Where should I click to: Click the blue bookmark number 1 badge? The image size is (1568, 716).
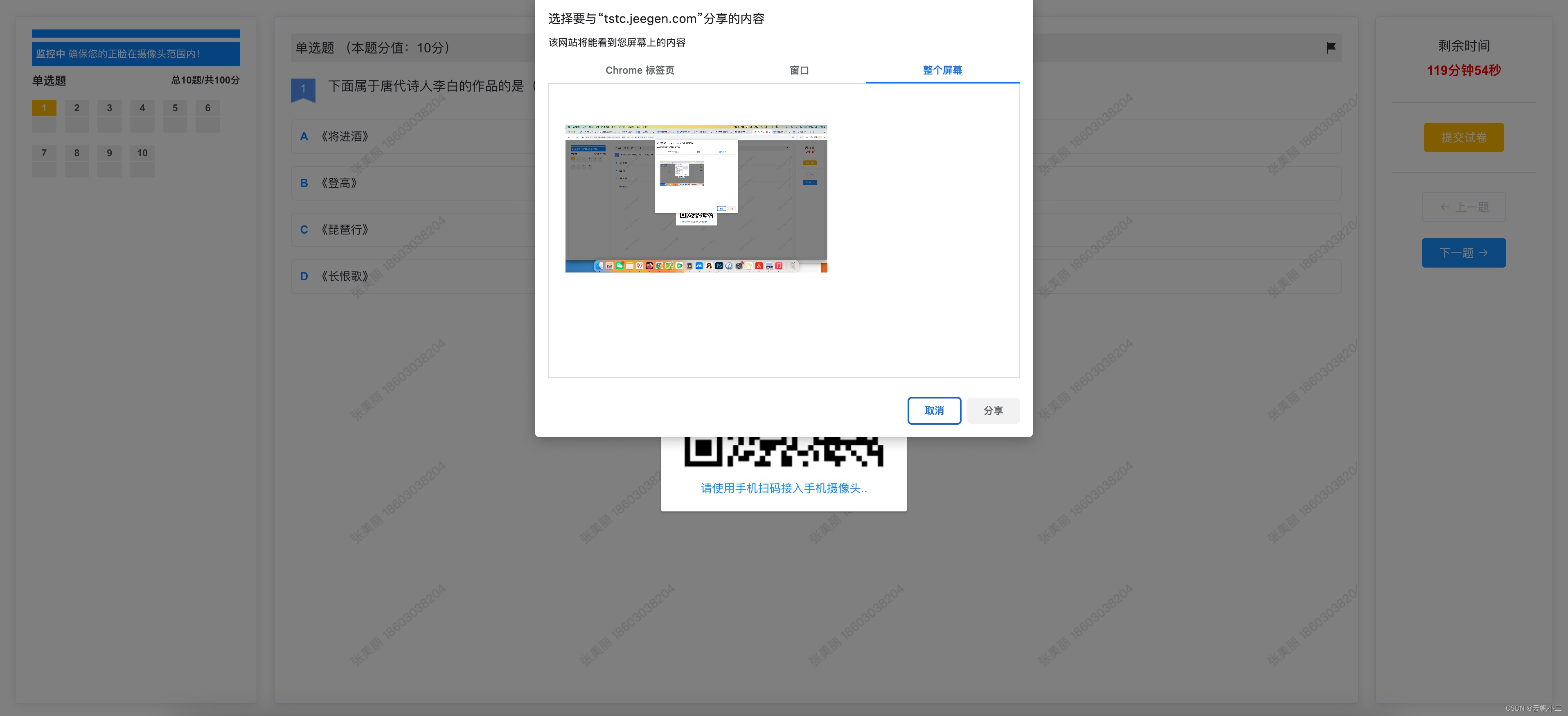[x=303, y=90]
